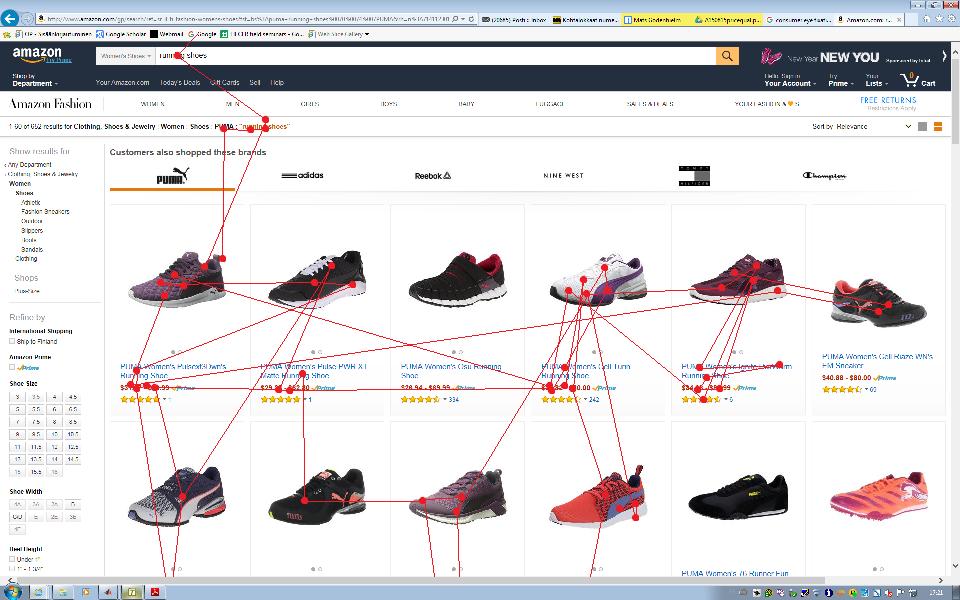960x600 pixels.
Task: Expand the Your Lists dropdown
Action: [876, 80]
